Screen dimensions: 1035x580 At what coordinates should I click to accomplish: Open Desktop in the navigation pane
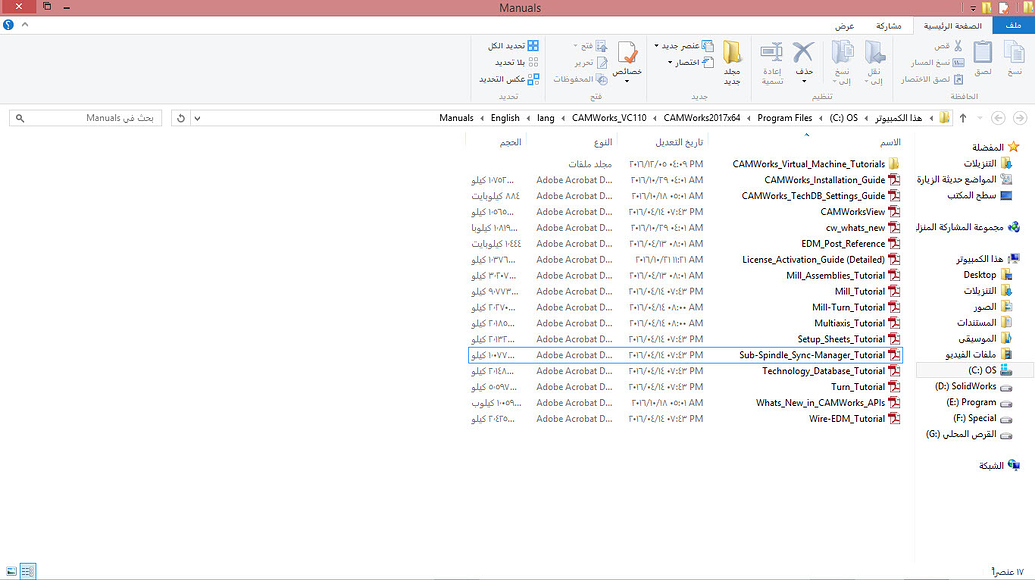tap(987, 274)
